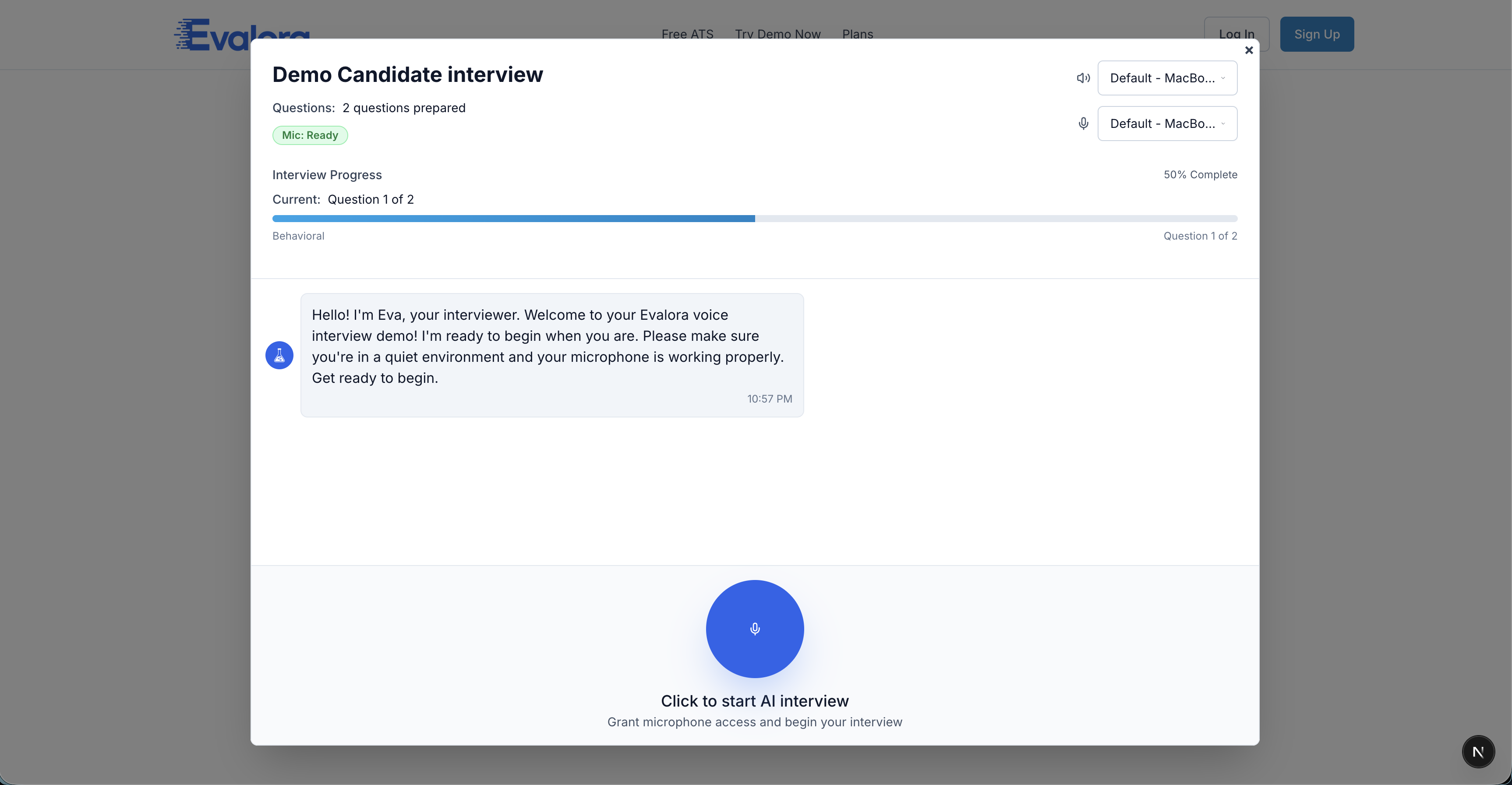This screenshot has width=1512, height=785.
Task: Click Eva's flask avatar icon
Action: pos(279,355)
